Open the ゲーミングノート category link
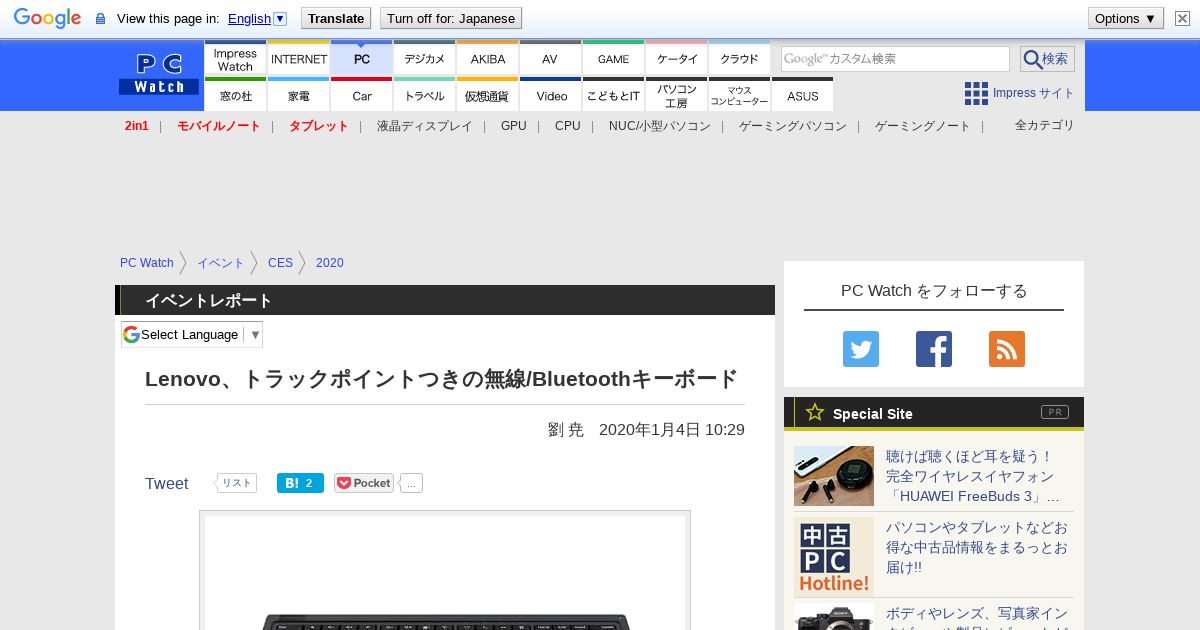 922,126
